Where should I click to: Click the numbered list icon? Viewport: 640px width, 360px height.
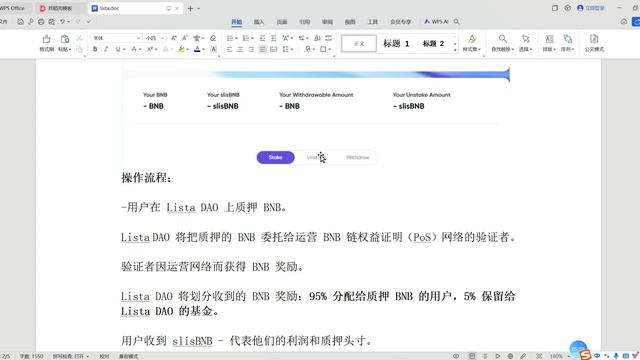tap(246, 38)
